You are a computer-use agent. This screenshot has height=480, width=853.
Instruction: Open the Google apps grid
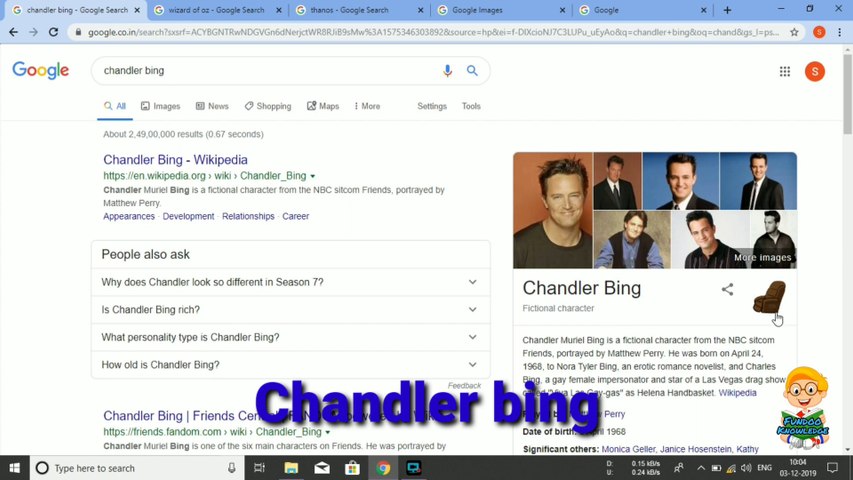[784, 71]
